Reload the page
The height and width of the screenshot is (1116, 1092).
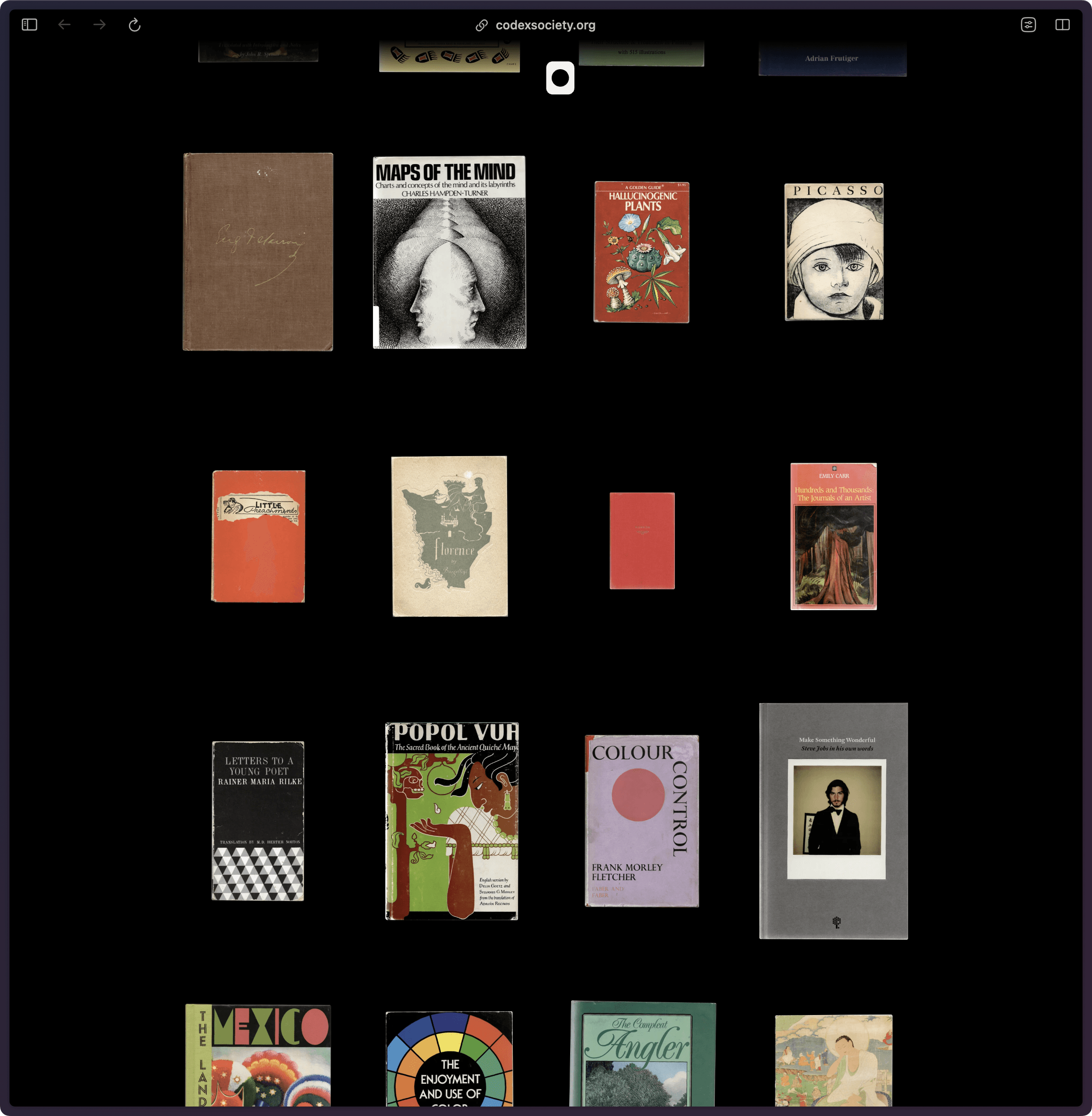tap(134, 25)
